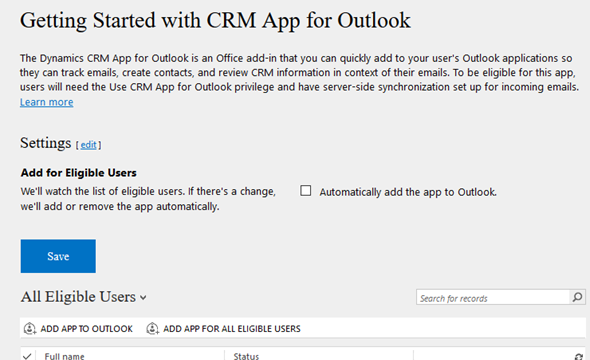This screenshot has height=360, width=590.
Task: Expand the All Eligible Users view dropdown
Action: tap(143, 298)
